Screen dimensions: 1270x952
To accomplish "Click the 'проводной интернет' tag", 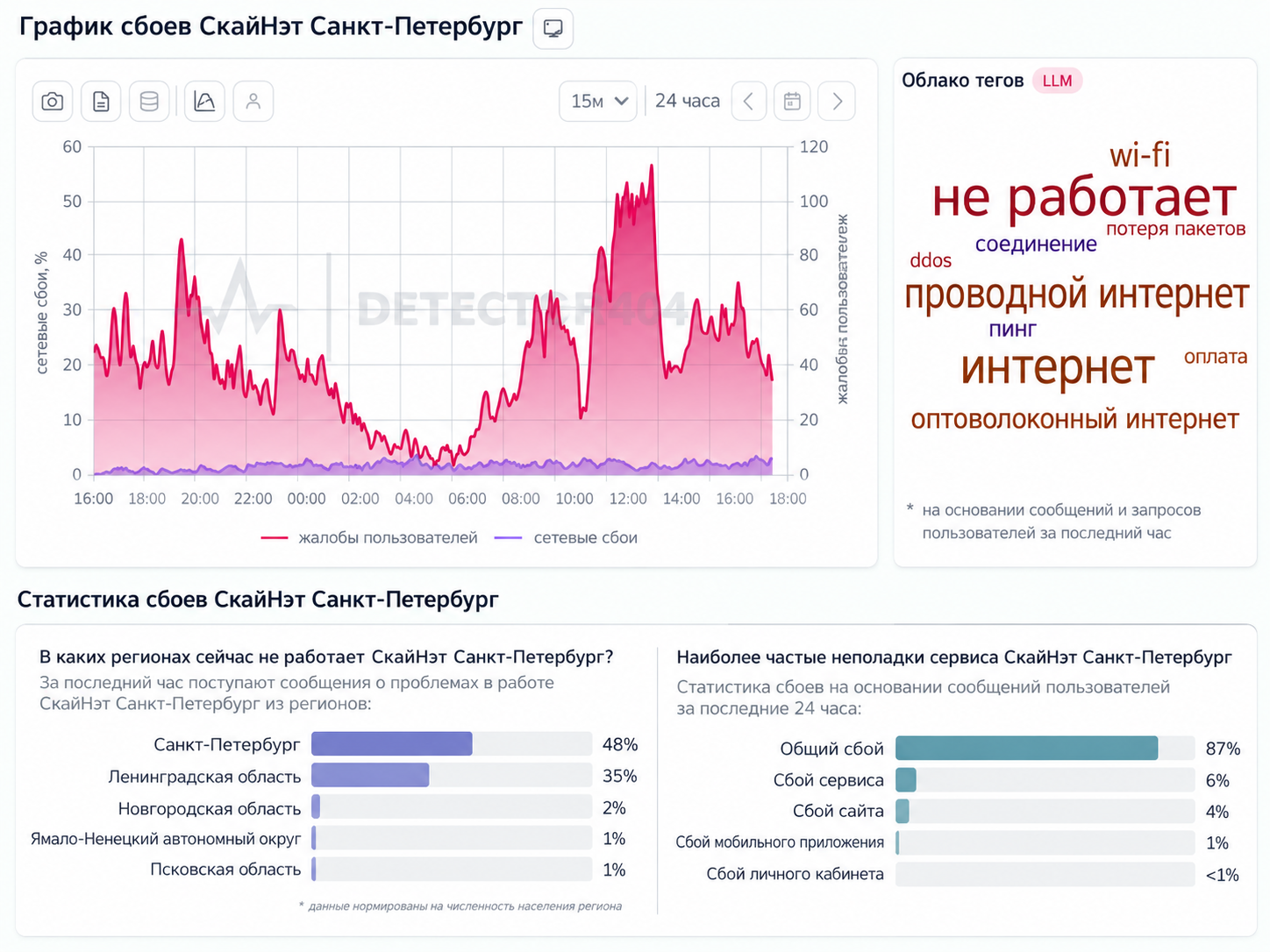I will pyautogui.click(x=1076, y=295).
